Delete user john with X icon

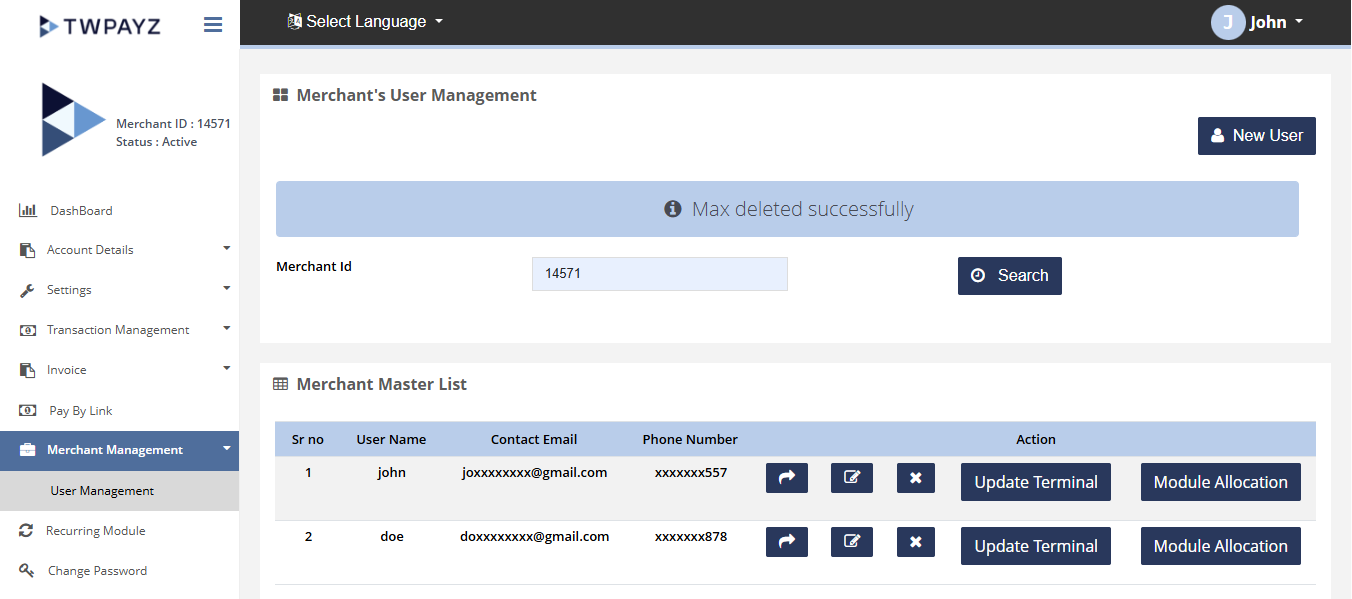916,478
